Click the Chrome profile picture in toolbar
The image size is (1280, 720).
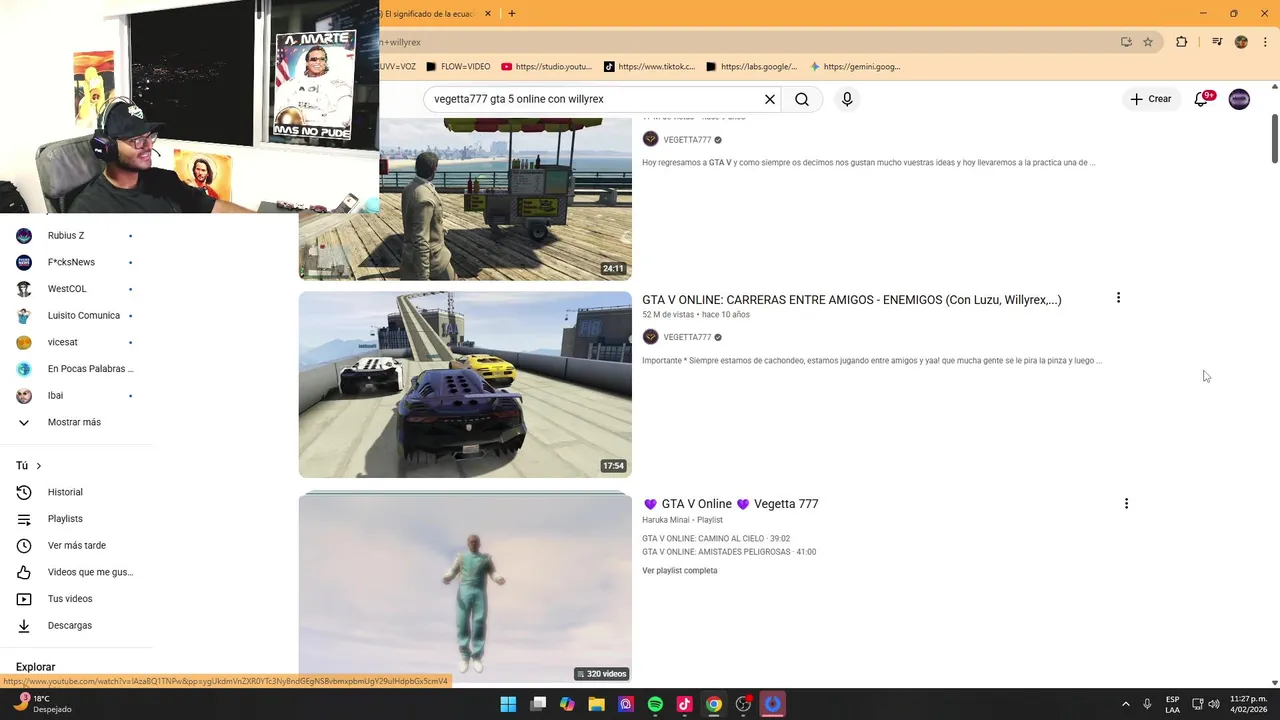(x=1241, y=42)
